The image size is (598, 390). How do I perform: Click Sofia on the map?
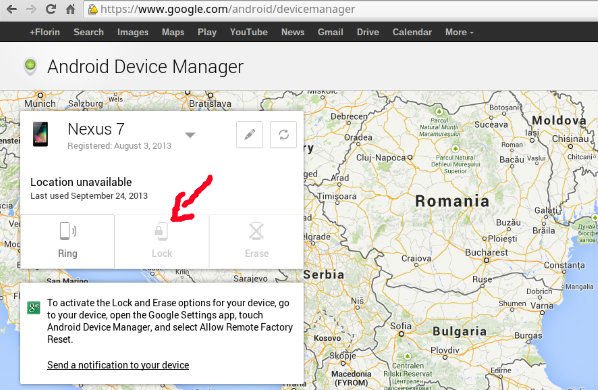pyautogui.click(x=401, y=326)
